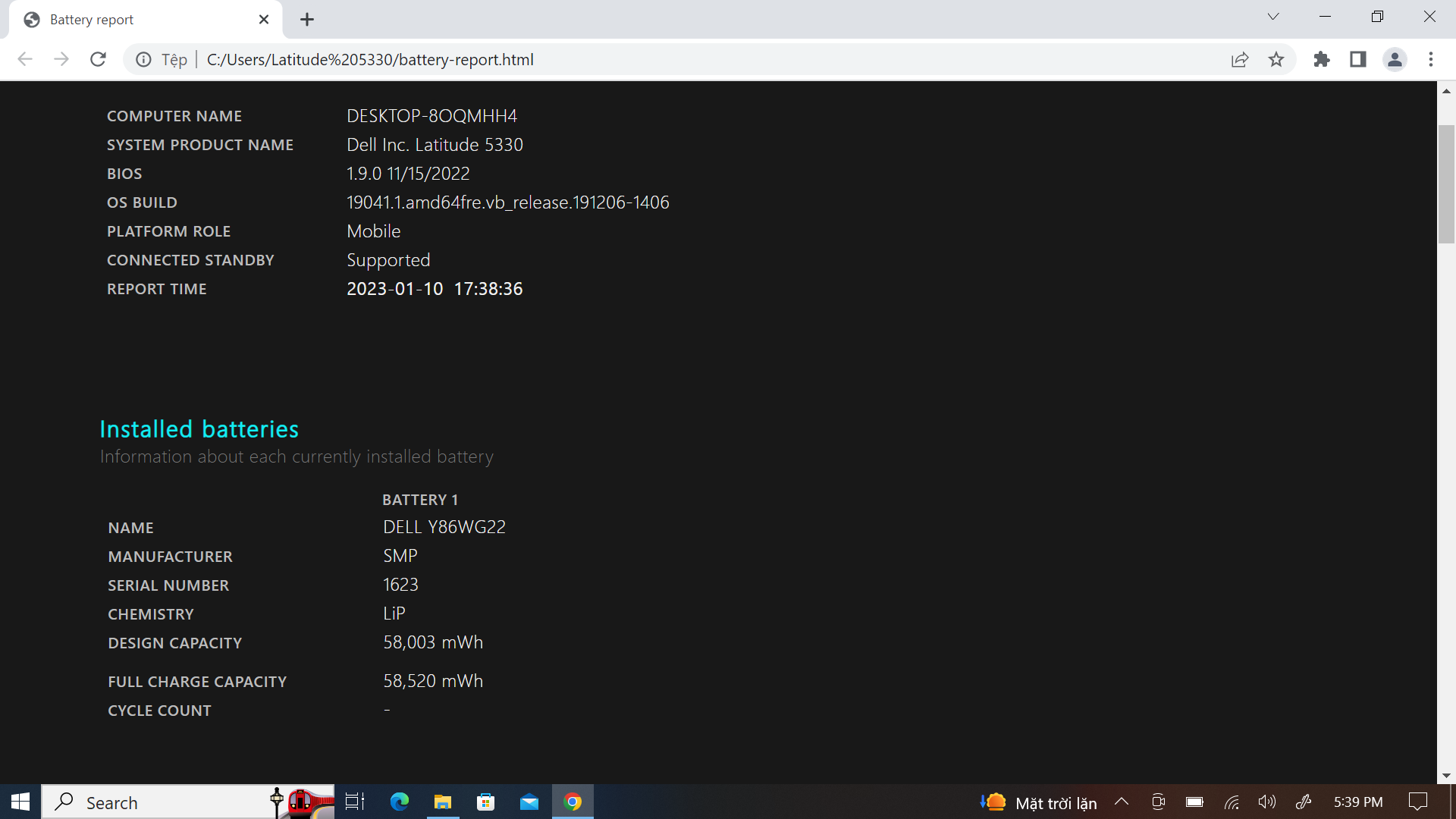This screenshot has width=1456, height=819.
Task: Click the address bar URL
Action: tap(370, 59)
